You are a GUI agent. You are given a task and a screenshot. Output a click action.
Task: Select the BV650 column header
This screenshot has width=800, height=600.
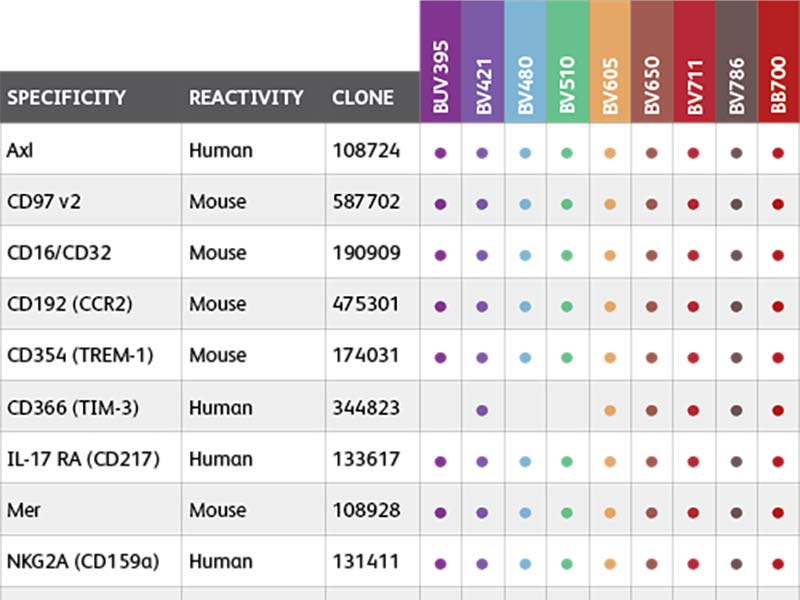click(652, 61)
